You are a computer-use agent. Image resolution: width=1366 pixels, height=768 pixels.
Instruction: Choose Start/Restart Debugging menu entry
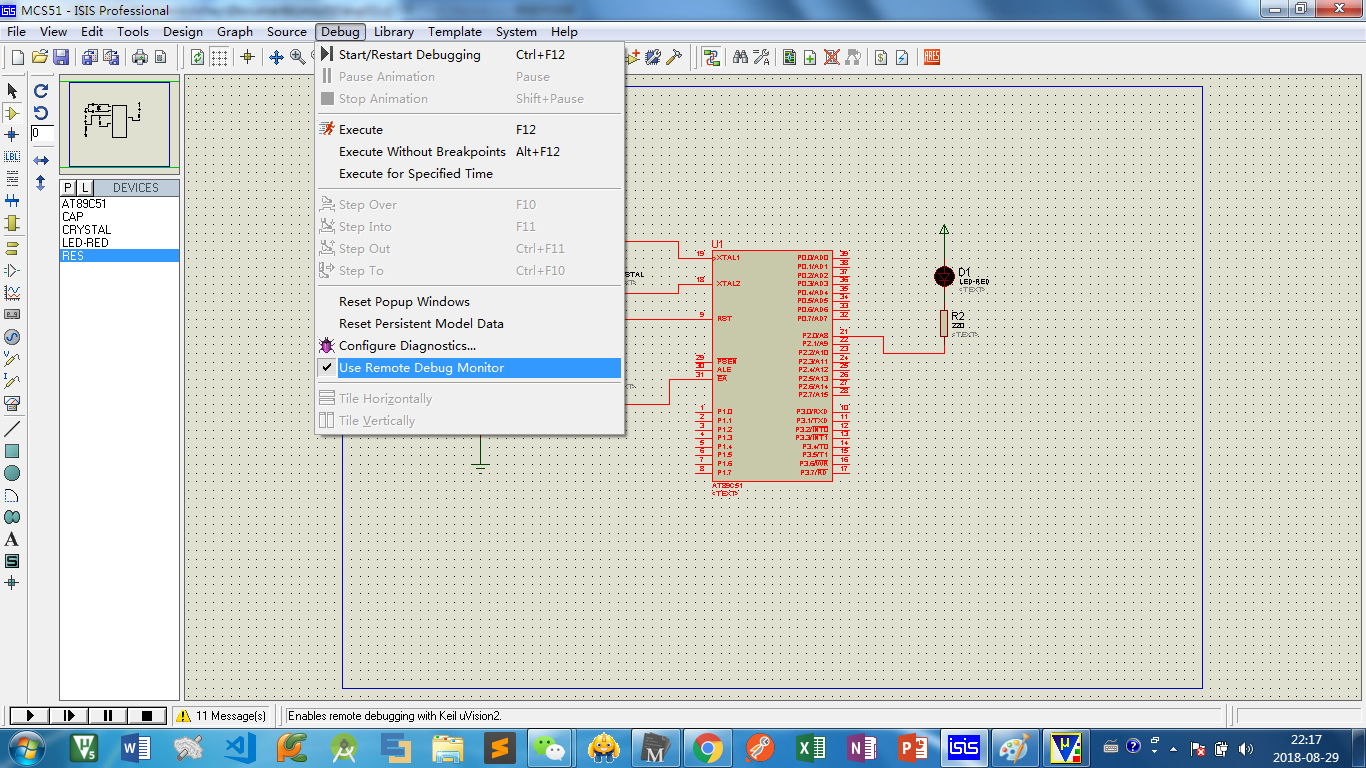click(468, 55)
